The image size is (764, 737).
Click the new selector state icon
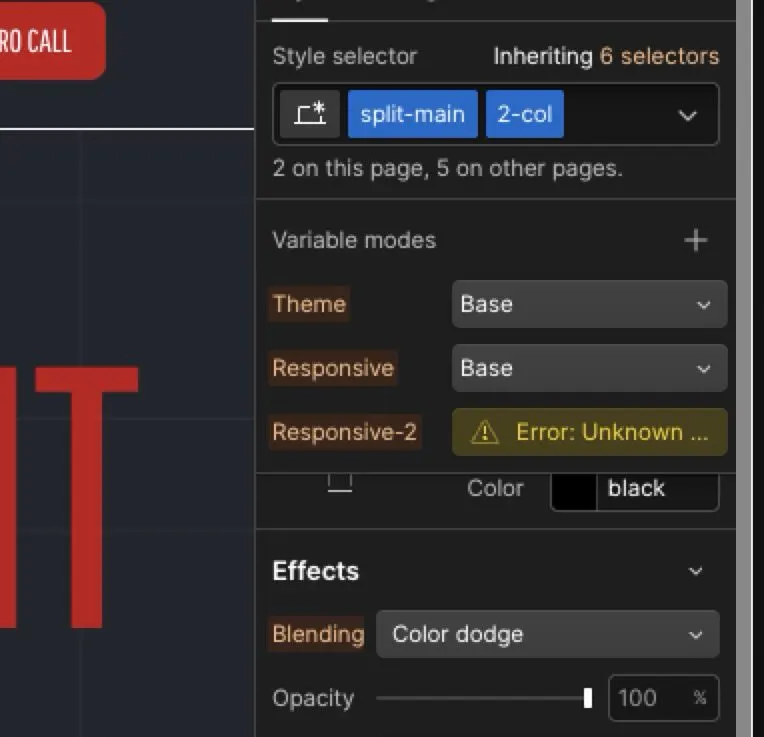[310, 114]
